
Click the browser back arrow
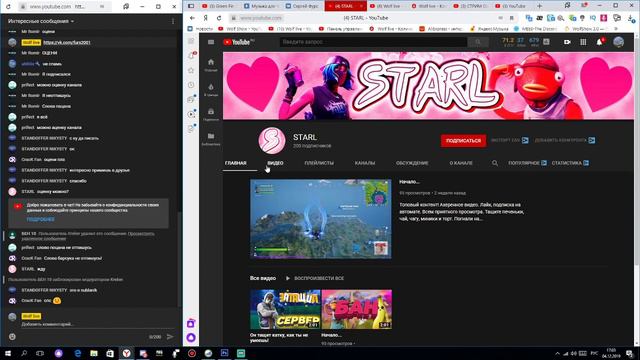[x=192, y=18]
